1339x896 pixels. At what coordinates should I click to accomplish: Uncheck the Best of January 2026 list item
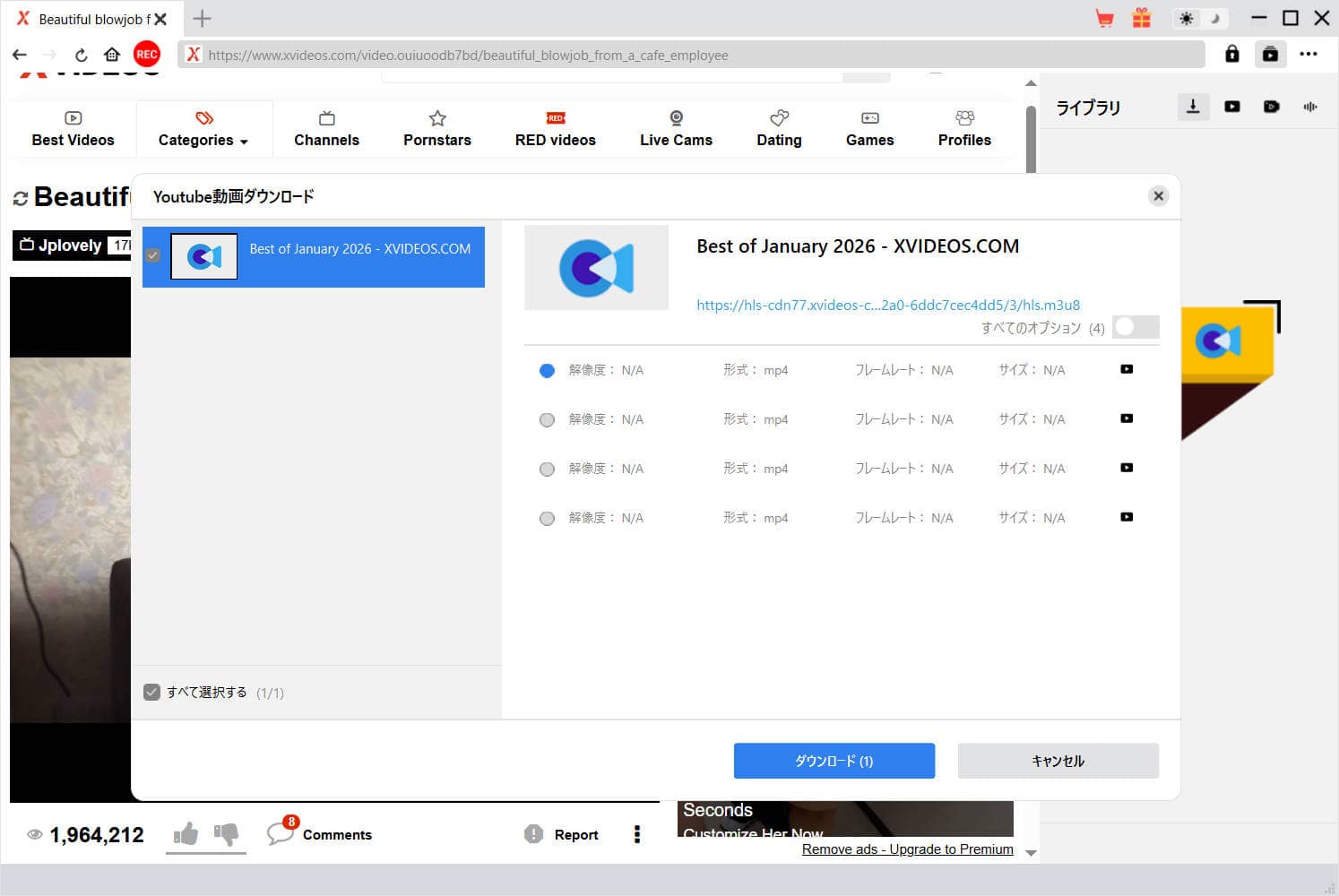(x=153, y=255)
